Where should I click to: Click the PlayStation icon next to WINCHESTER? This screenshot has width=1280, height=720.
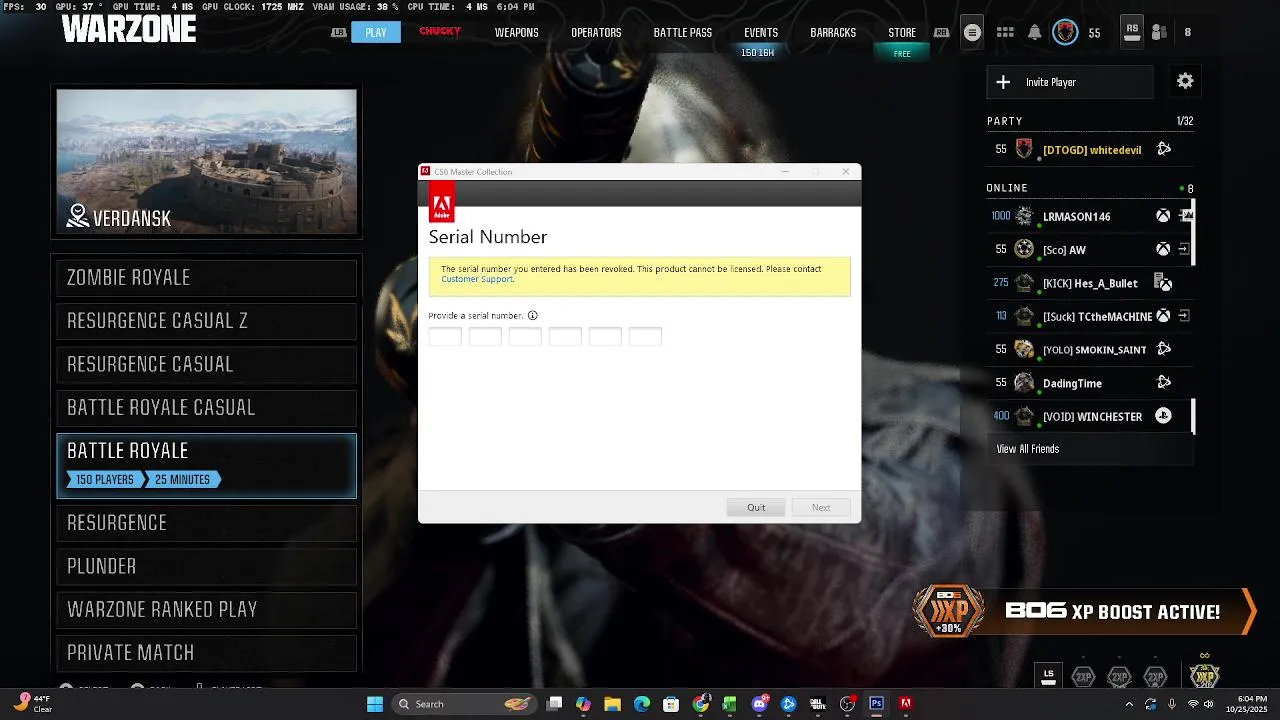pos(1163,416)
